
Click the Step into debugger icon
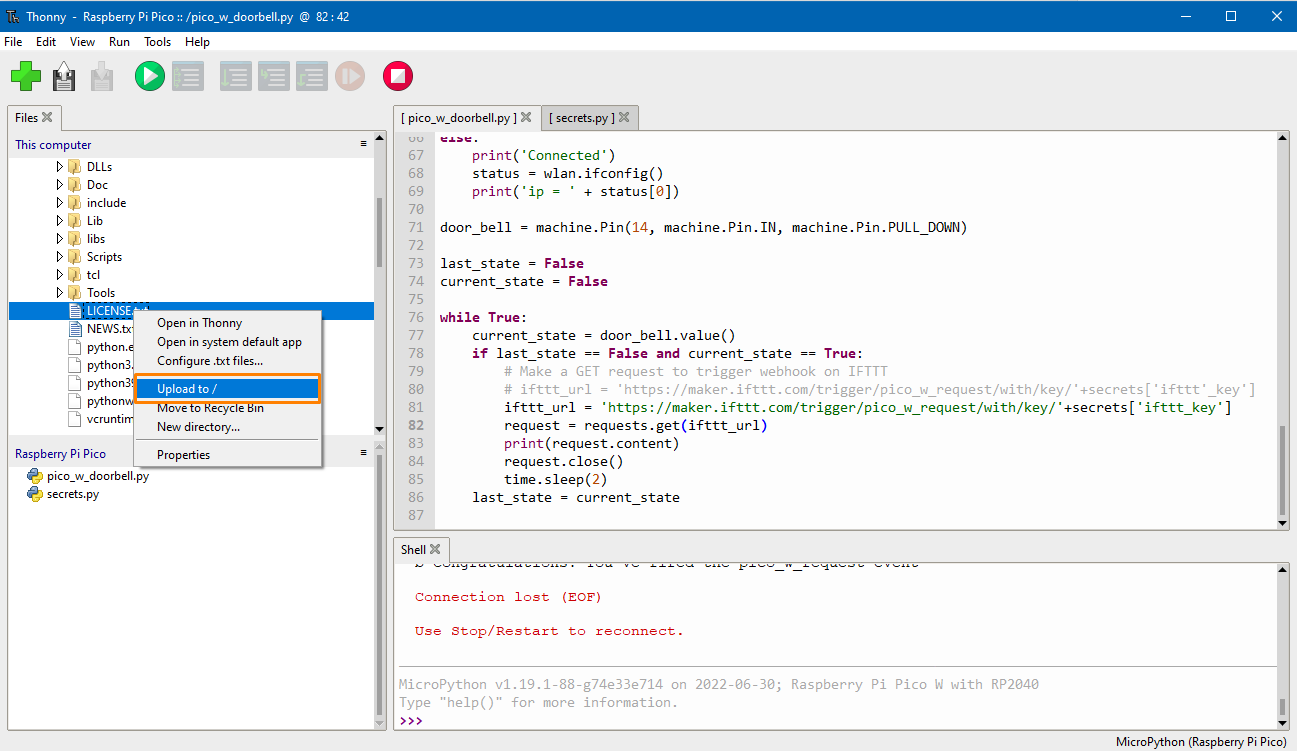point(273,76)
